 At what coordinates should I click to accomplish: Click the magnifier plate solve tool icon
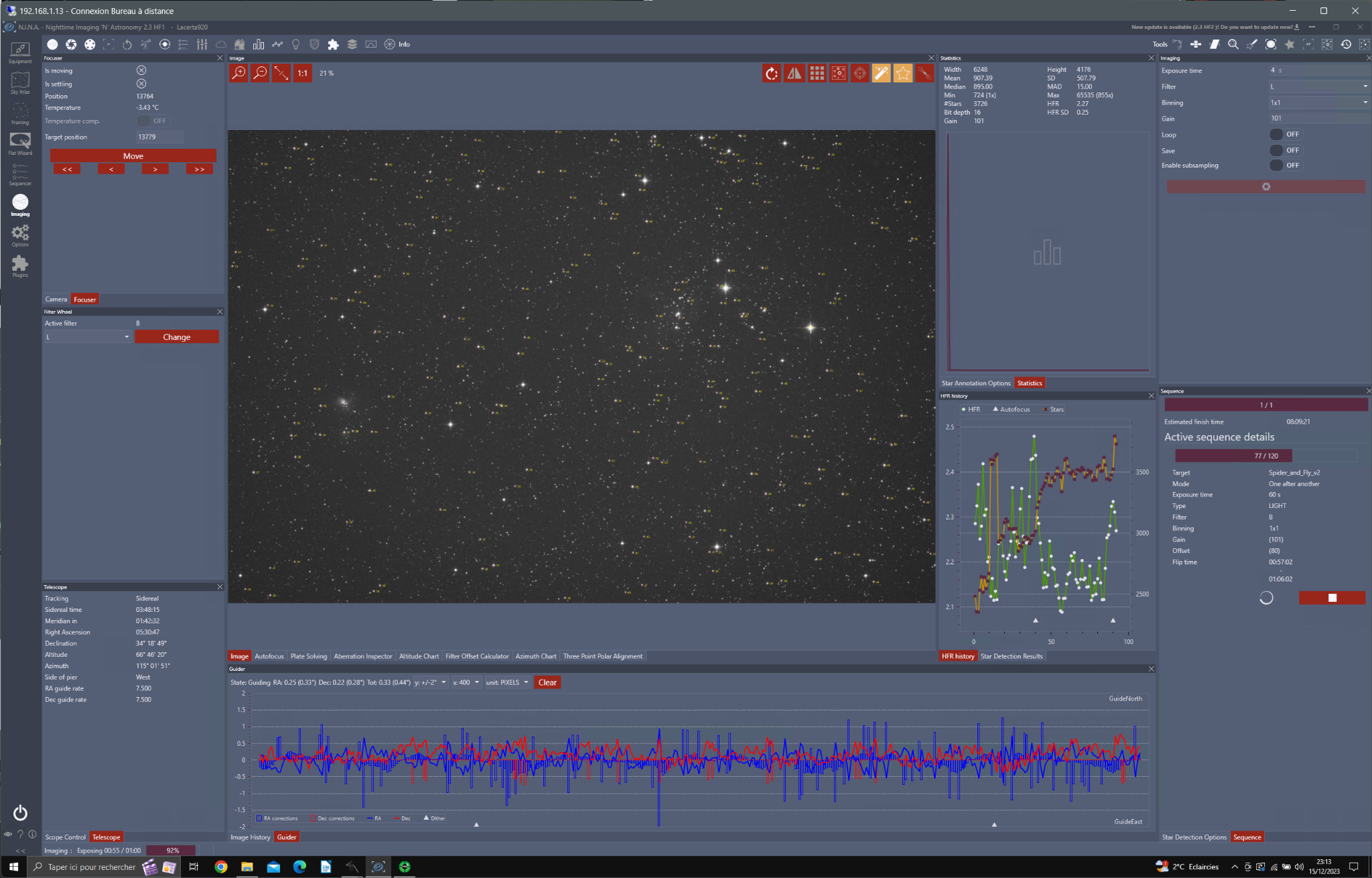click(x=1233, y=44)
